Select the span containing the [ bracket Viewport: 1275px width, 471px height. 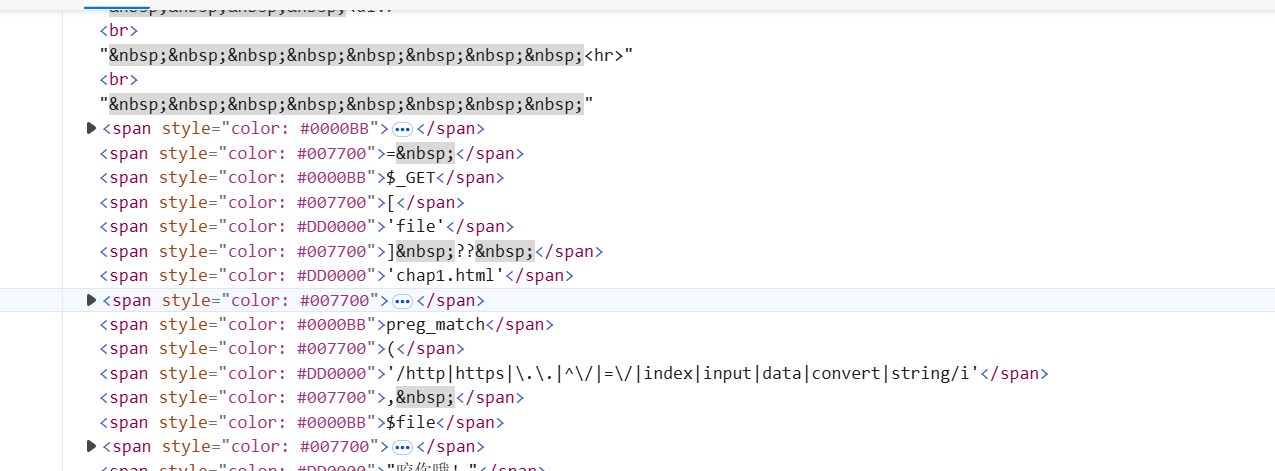[x=282, y=202]
